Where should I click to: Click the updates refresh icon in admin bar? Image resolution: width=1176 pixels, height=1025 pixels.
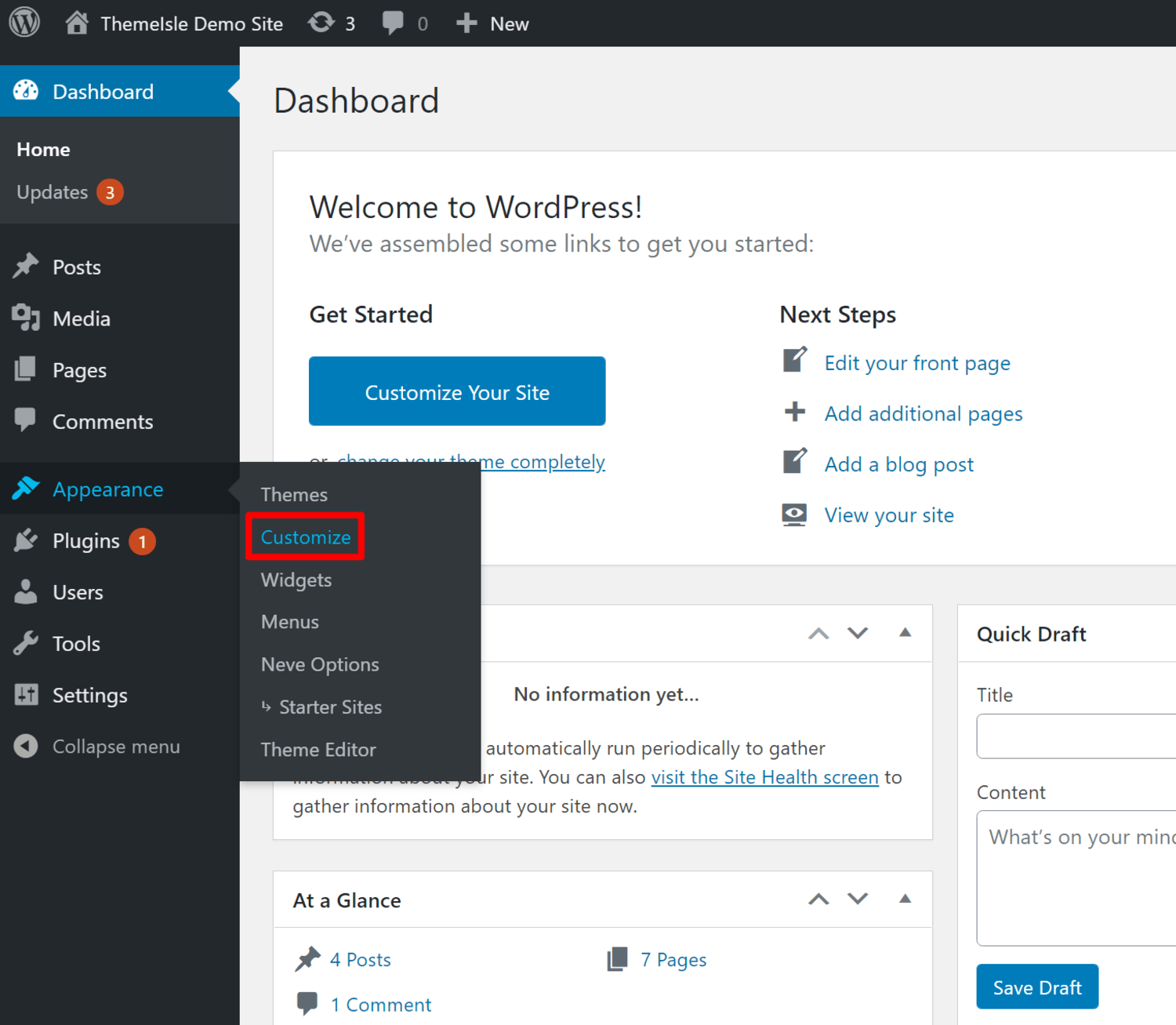(x=321, y=23)
